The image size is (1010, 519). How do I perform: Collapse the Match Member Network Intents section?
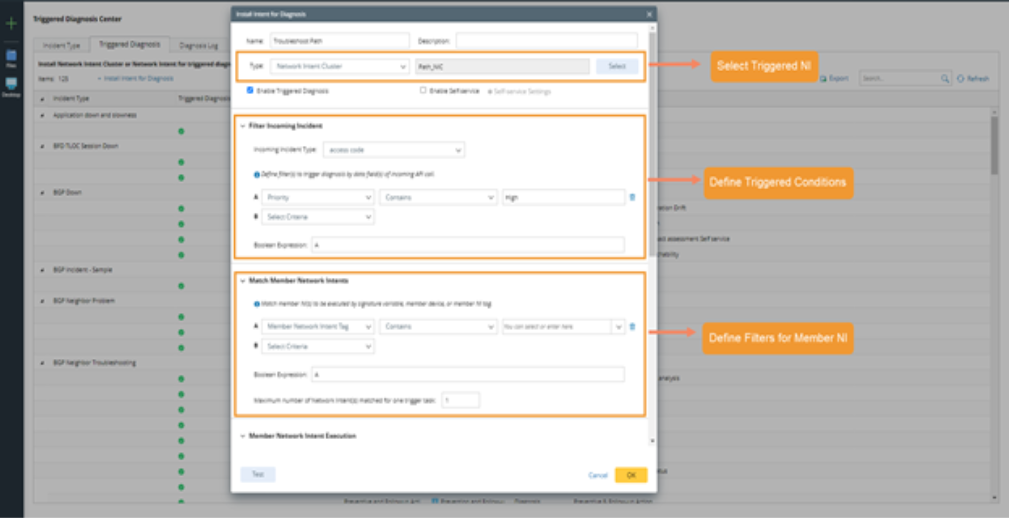(x=243, y=281)
